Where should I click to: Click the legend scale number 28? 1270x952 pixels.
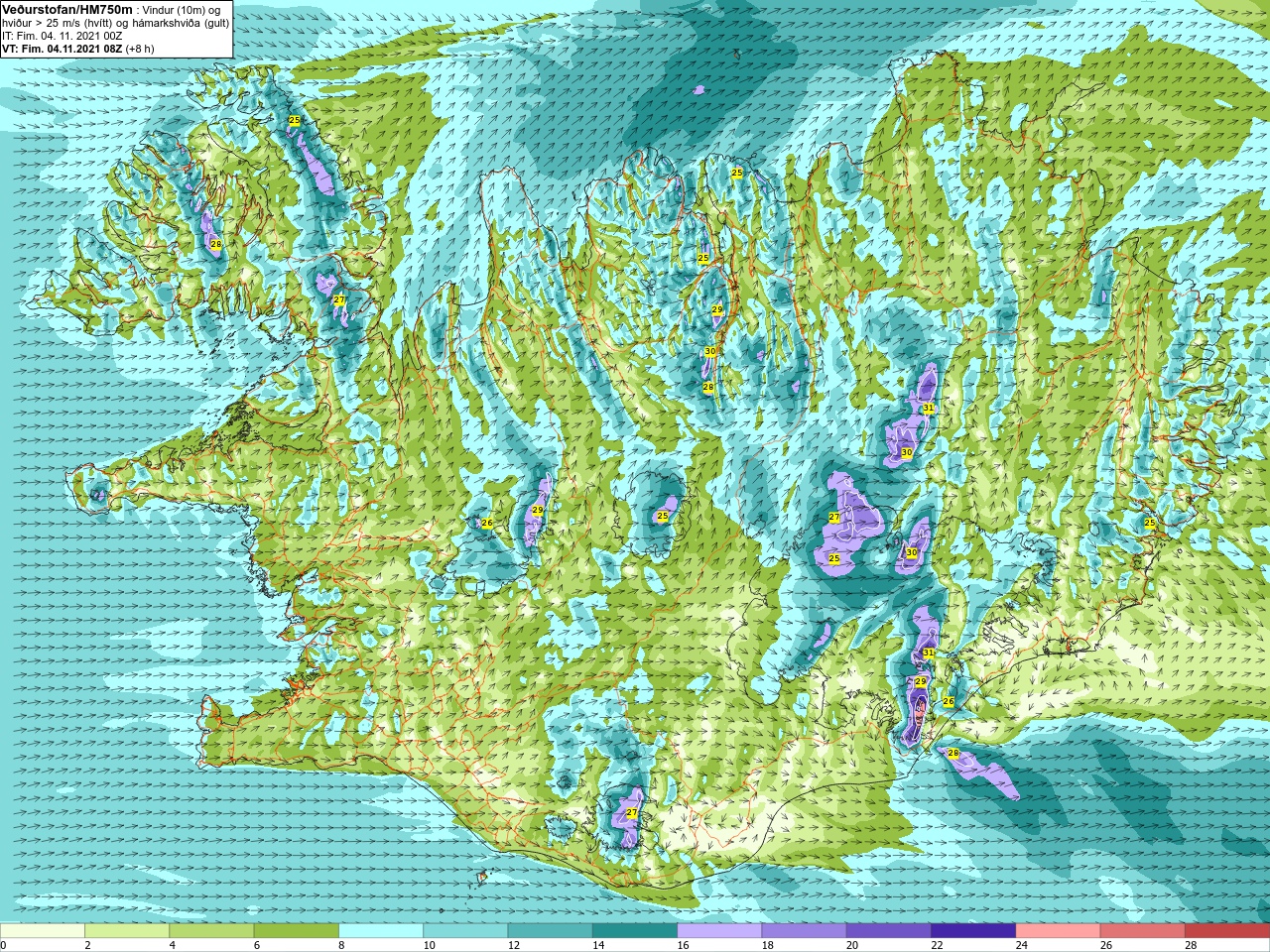click(1191, 945)
